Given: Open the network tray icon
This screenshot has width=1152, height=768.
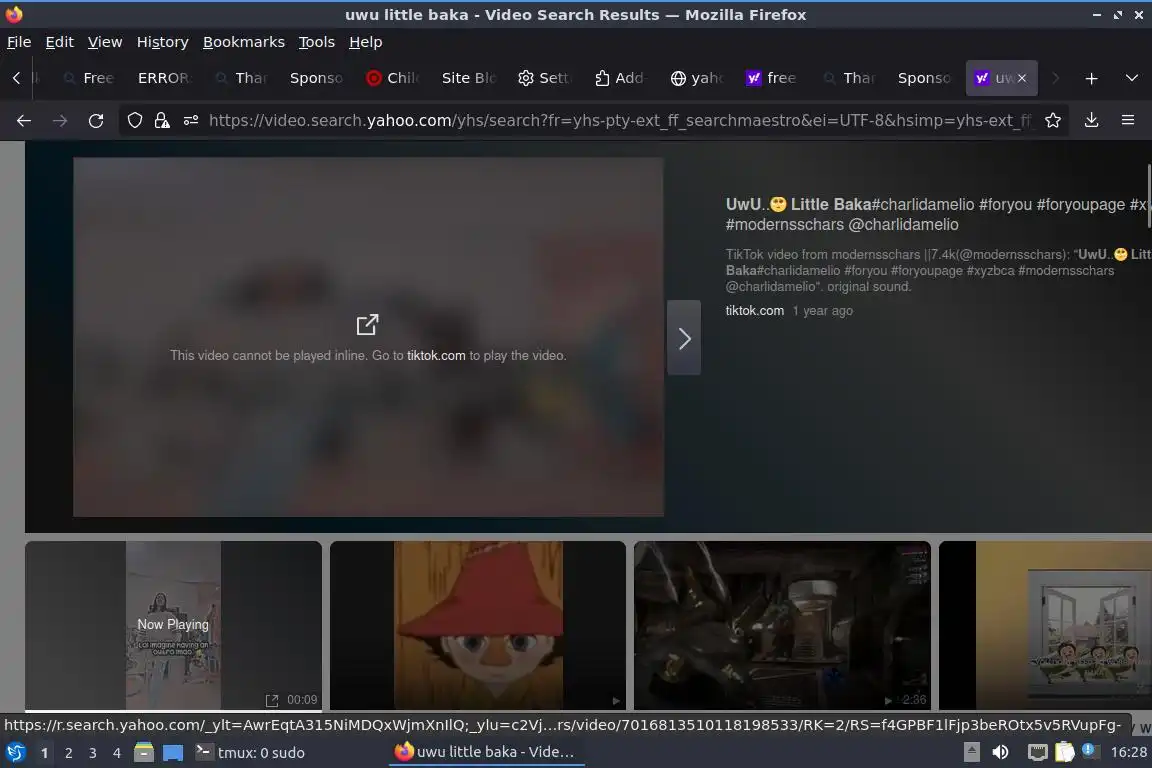Looking at the screenshot, I should click(1037, 753).
